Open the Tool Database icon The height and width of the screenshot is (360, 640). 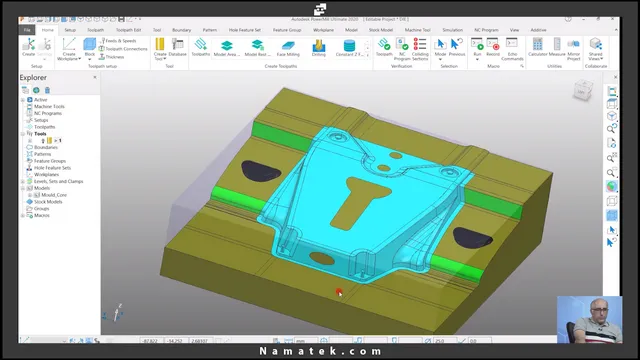click(177, 47)
